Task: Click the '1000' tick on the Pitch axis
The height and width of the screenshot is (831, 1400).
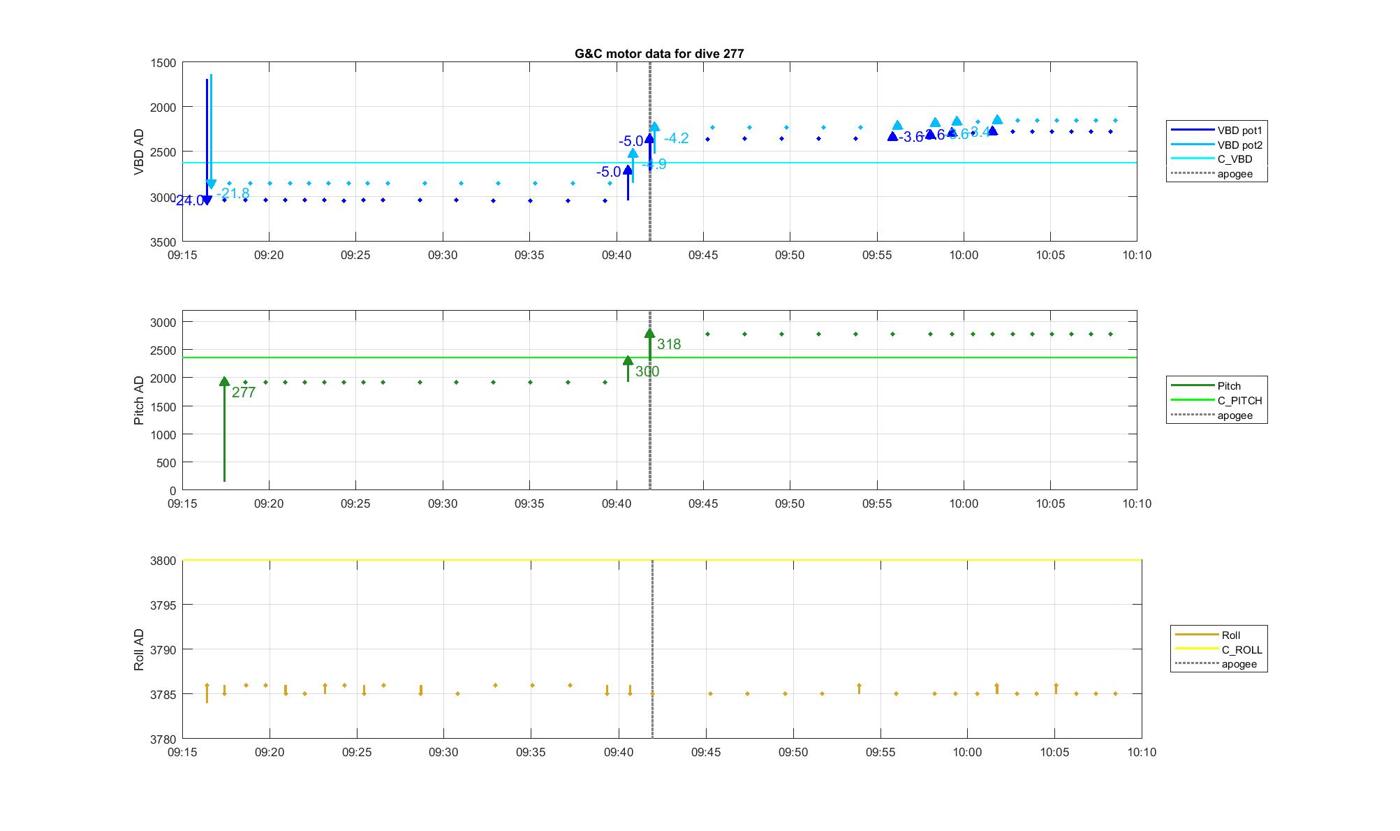Action: [x=163, y=435]
